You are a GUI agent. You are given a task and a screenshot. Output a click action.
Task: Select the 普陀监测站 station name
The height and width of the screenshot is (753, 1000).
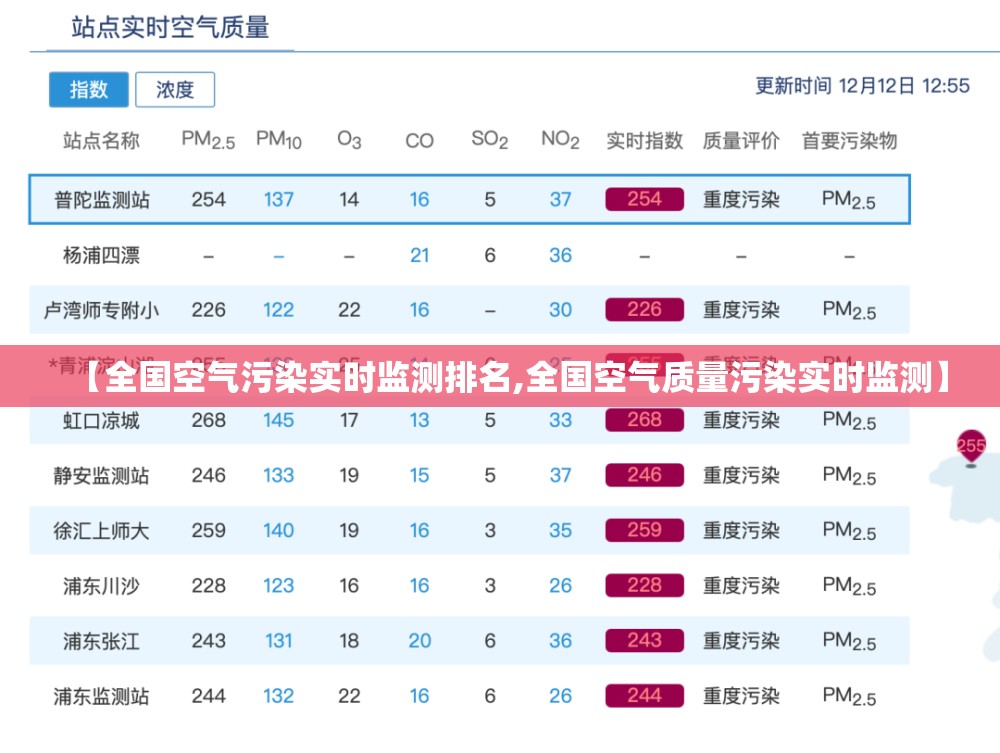tap(102, 200)
